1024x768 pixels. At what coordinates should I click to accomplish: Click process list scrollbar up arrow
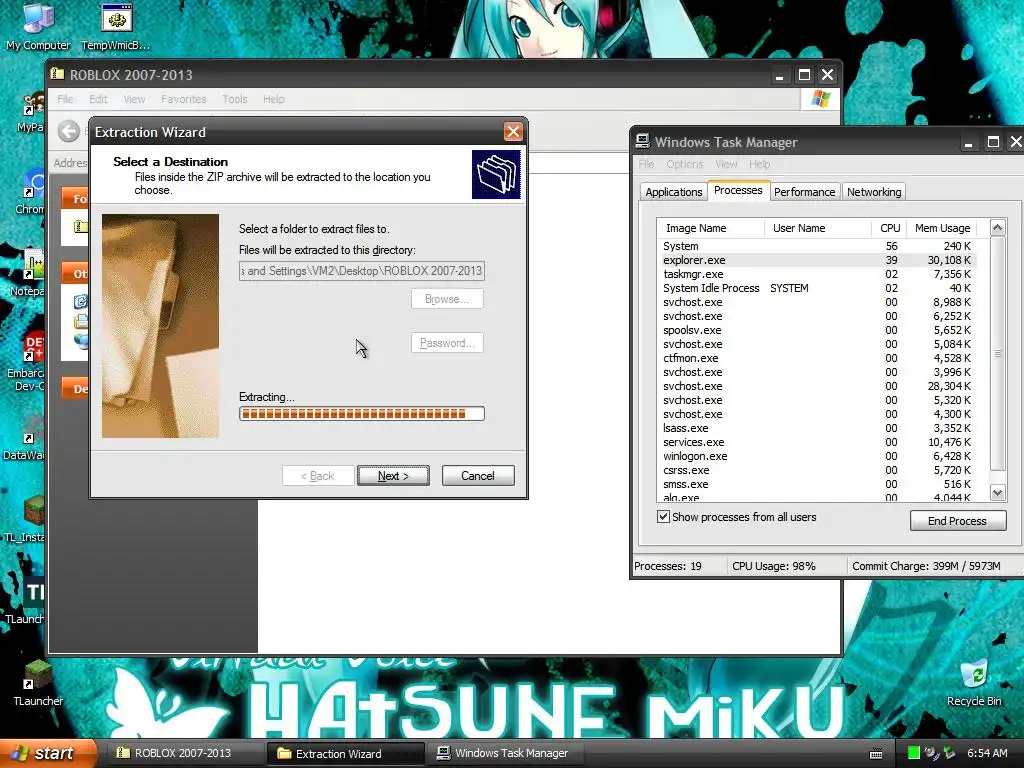click(997, 227)
